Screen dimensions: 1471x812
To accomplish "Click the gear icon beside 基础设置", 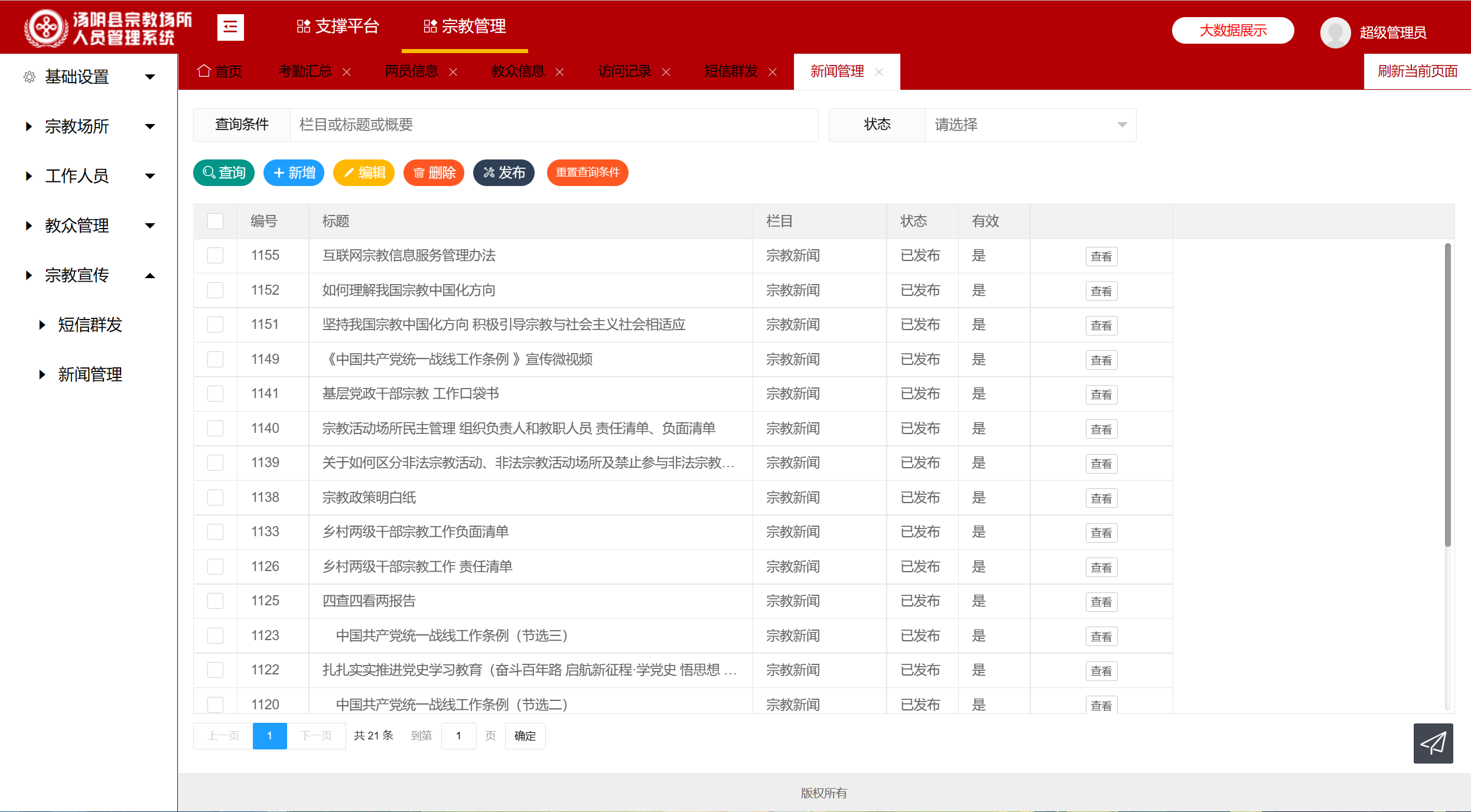I will [x=29, y=77].
